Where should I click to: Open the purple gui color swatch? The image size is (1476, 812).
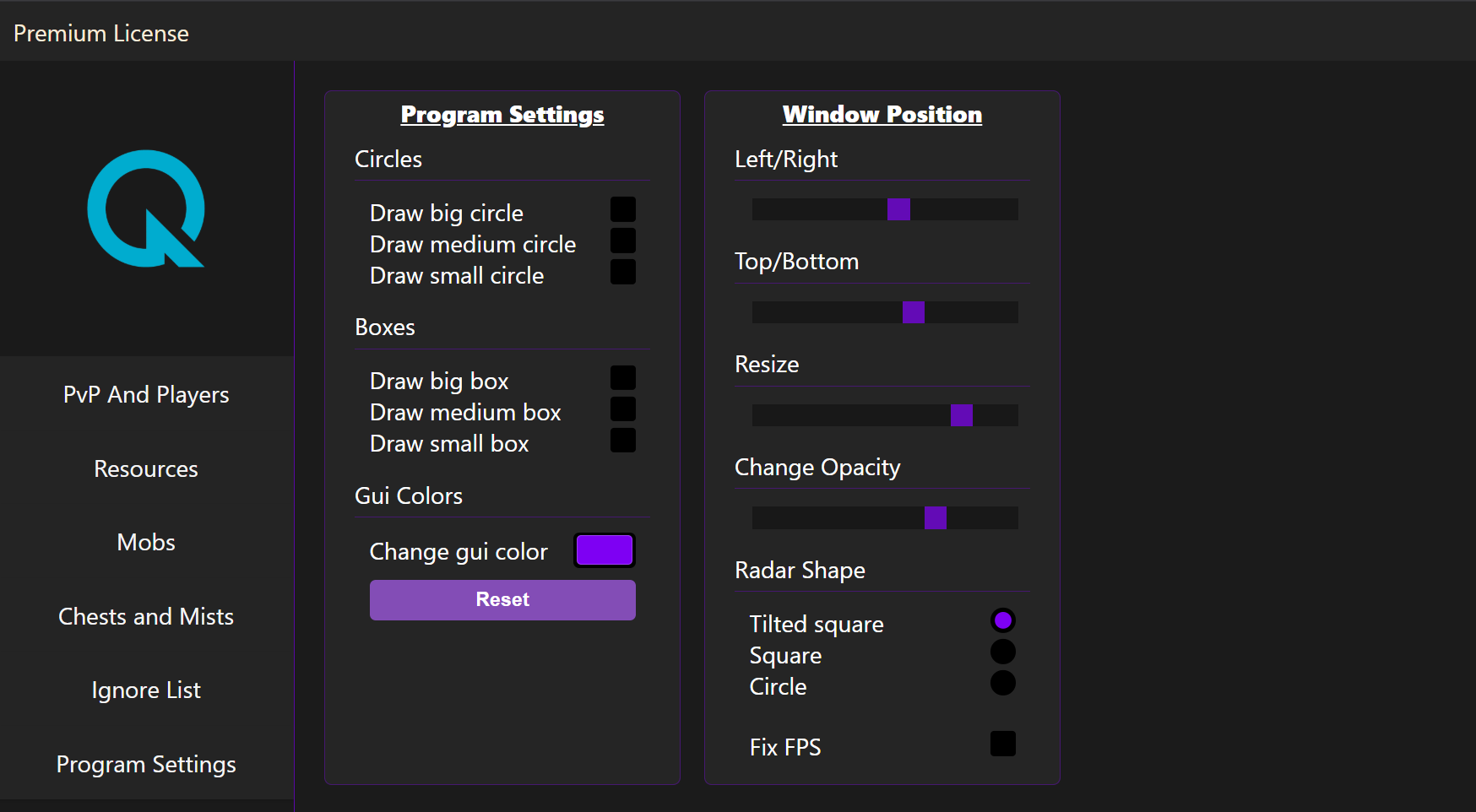point(605,550)
